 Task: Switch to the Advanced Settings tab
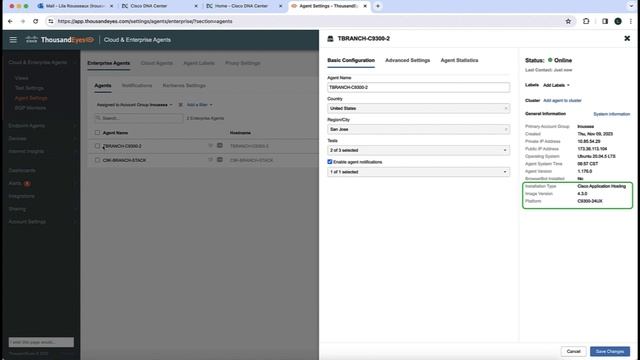pos(407,60)
